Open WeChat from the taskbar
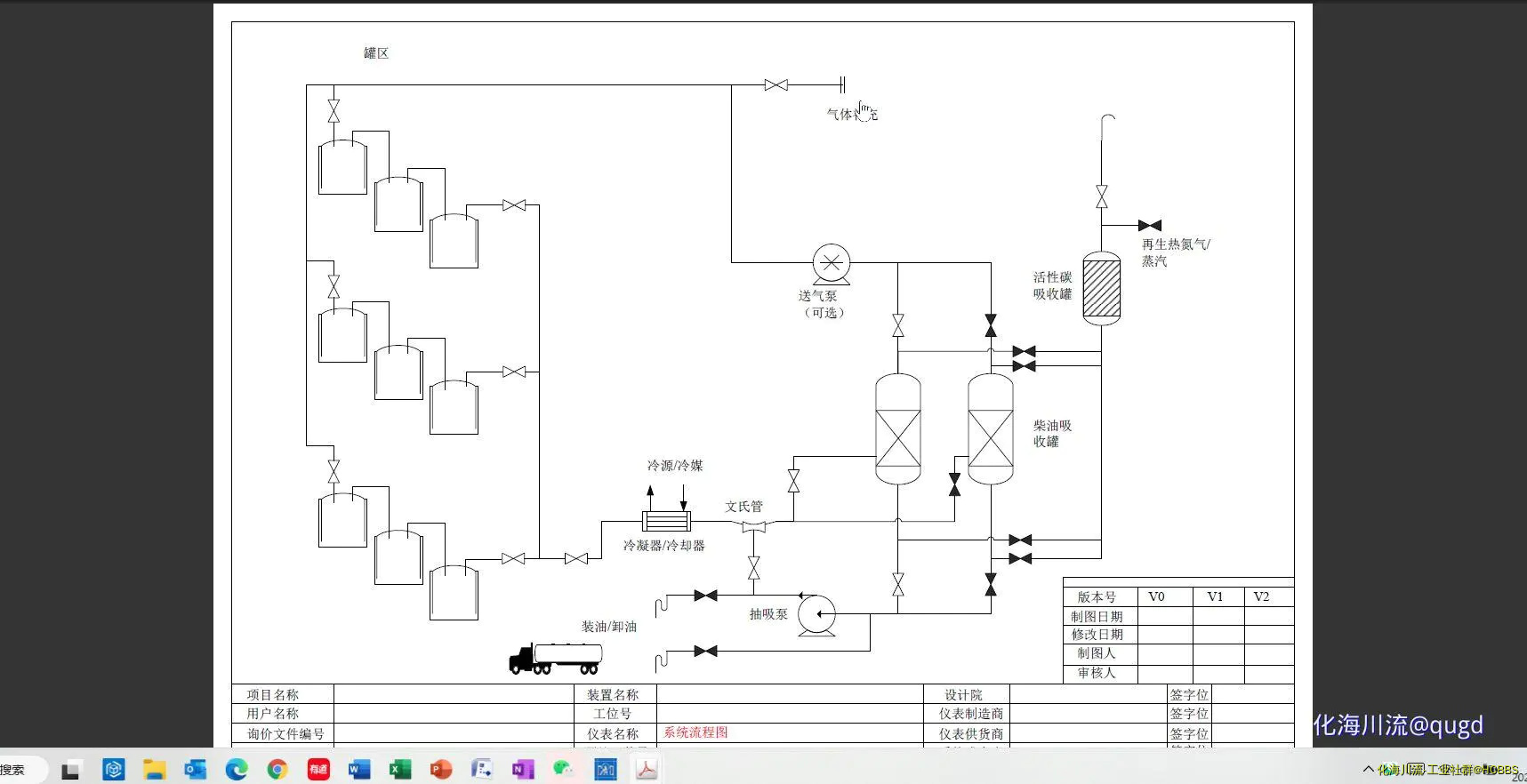Screen dimensions: 1527x784 [x=564, y=770]
